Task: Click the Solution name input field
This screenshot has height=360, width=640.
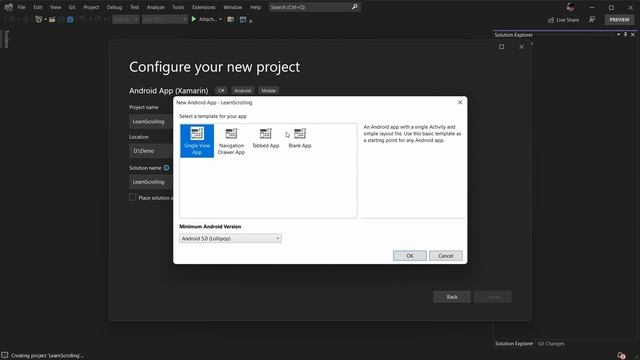Action: pos(151,182)
